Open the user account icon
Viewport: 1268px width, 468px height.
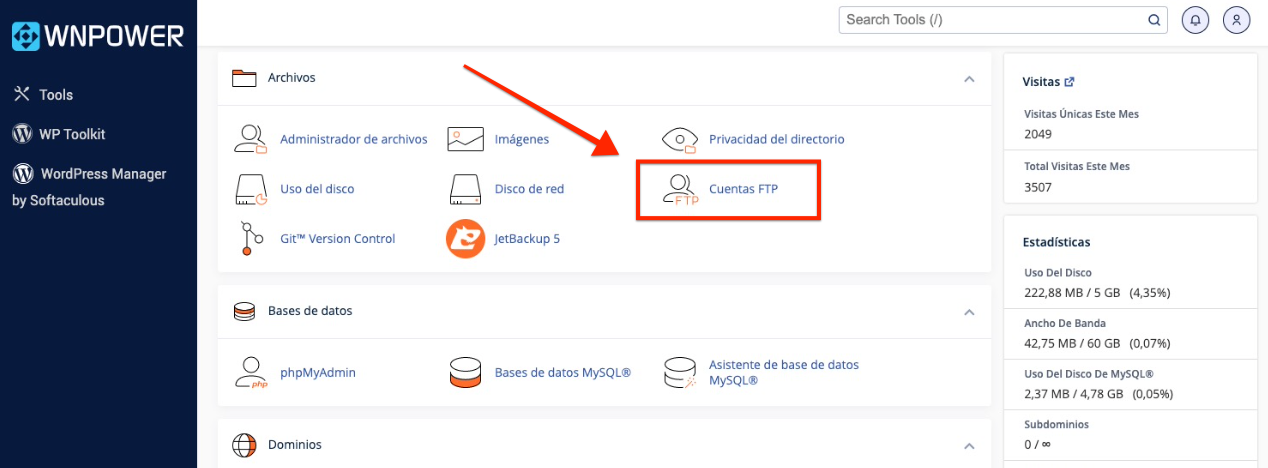1237,19
